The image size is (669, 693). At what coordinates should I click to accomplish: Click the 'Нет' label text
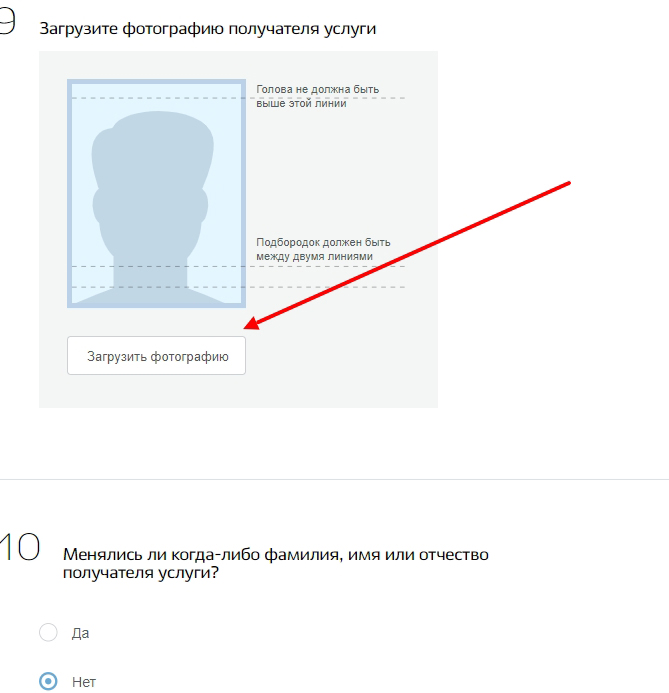tap(84, 682)
